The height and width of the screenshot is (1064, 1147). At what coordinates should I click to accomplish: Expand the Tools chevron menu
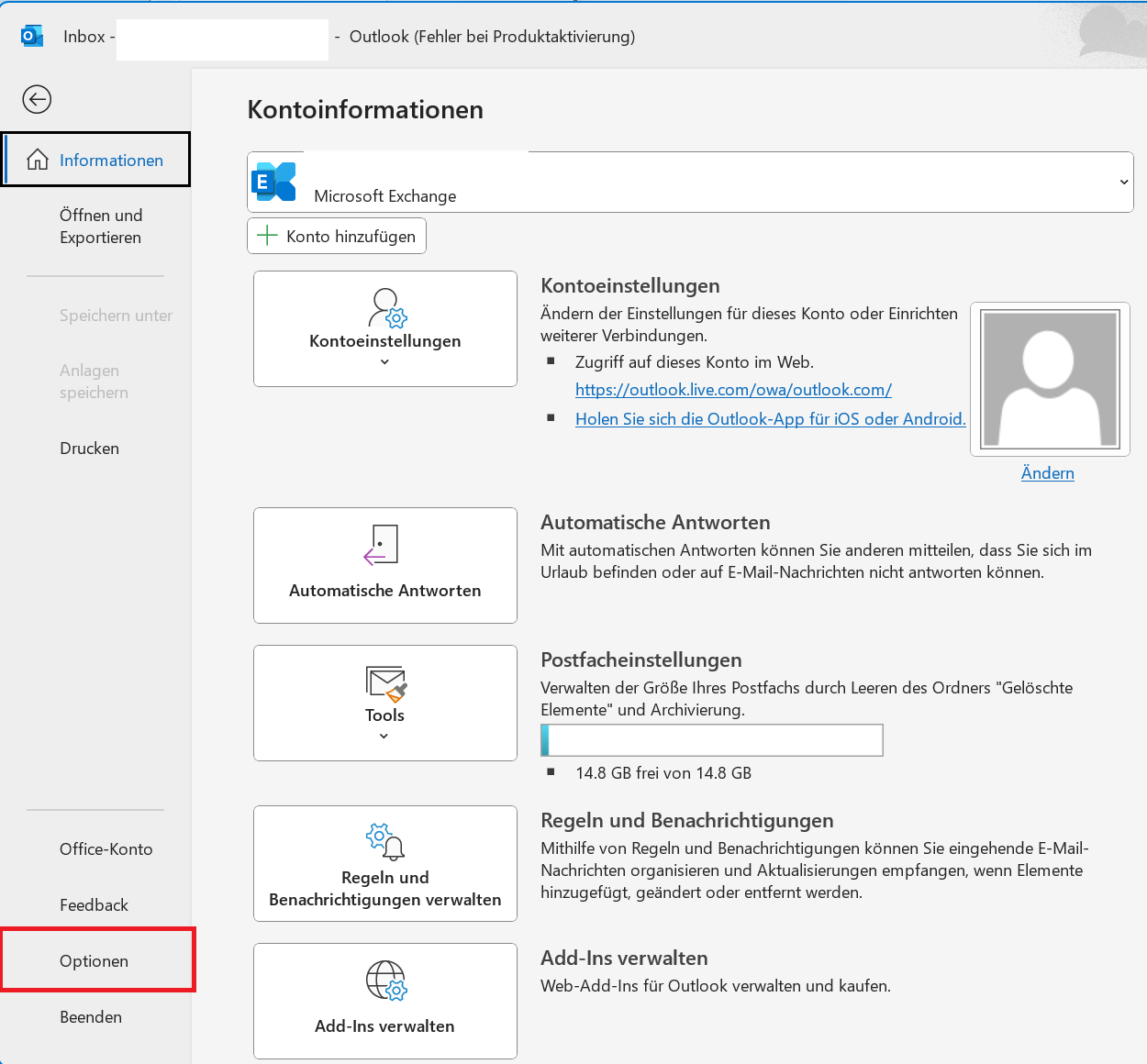(384, 736)
